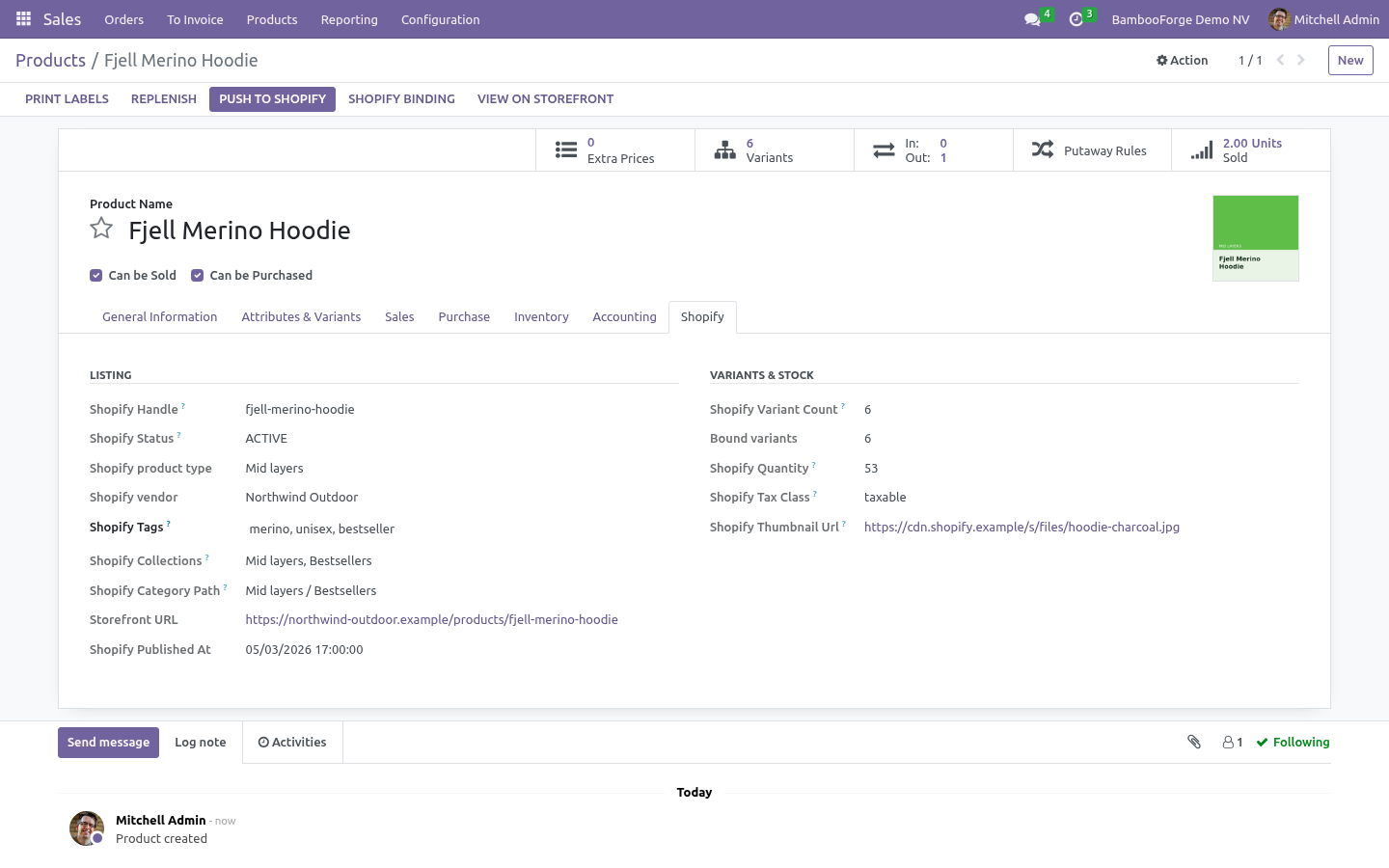Open the Extra Prices stat button
The width and height of the screenshot is (1389, 868).
coord(615,150)
